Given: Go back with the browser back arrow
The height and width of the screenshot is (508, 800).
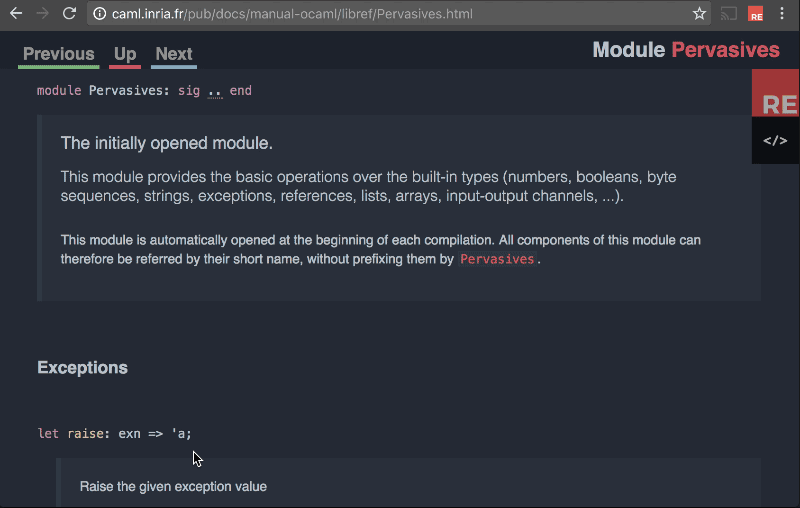Looking at the screenshot, I should (x=16, y=14).
